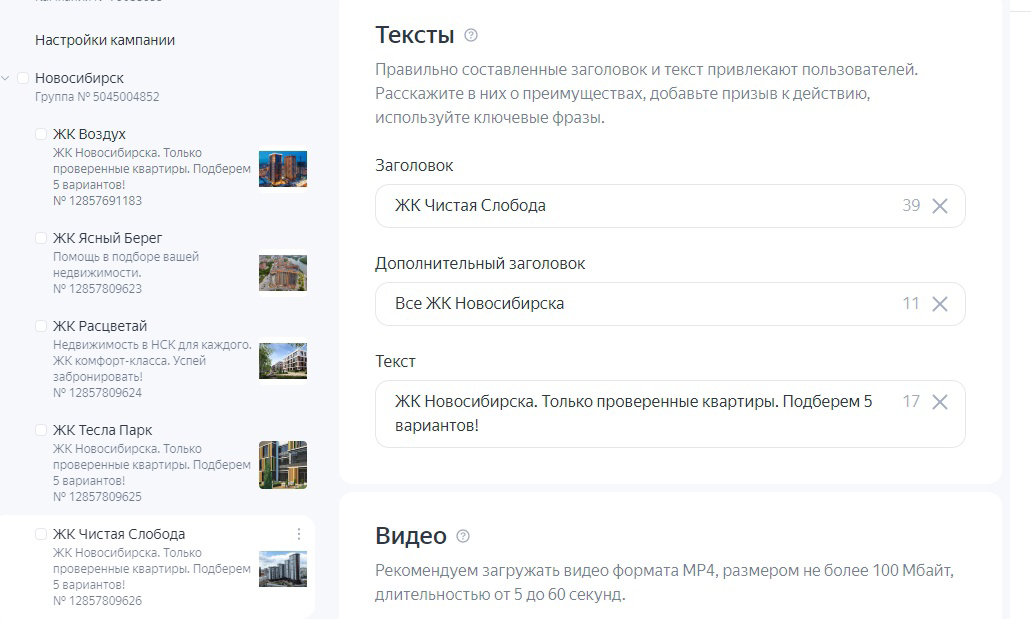This screenshot has height=619, width=1031.
Task: Open three-dot menu for ЖК Чистая Слобода
Action: coord(299,533)
